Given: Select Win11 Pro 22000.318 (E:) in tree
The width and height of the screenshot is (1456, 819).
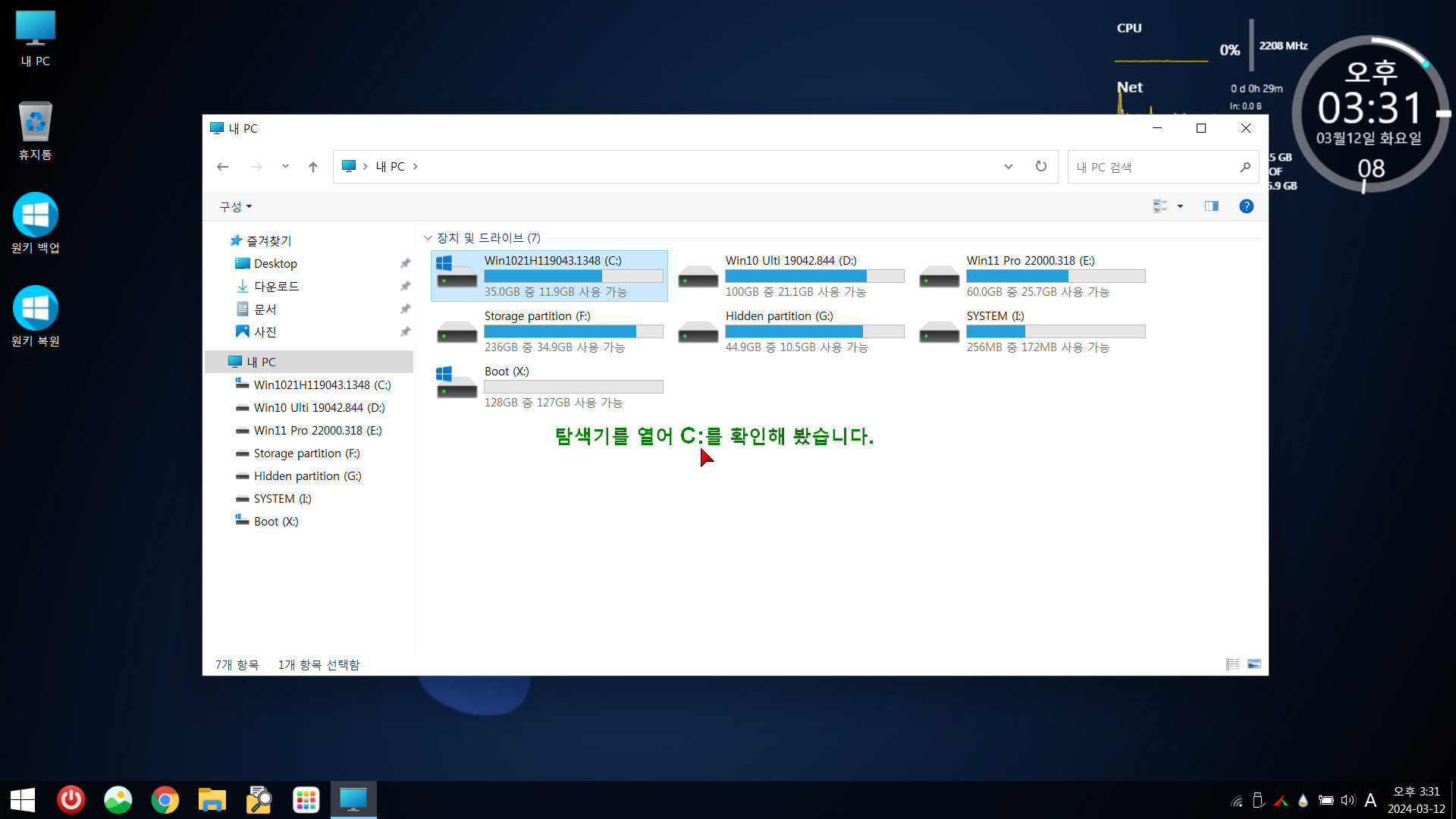Looking at the screenshot, I should point(317,430).
